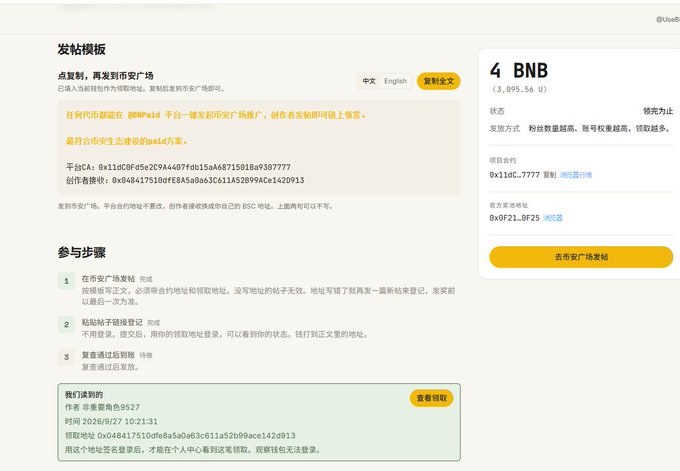Click the @BNPaid promotional first line

coord(216,115)
